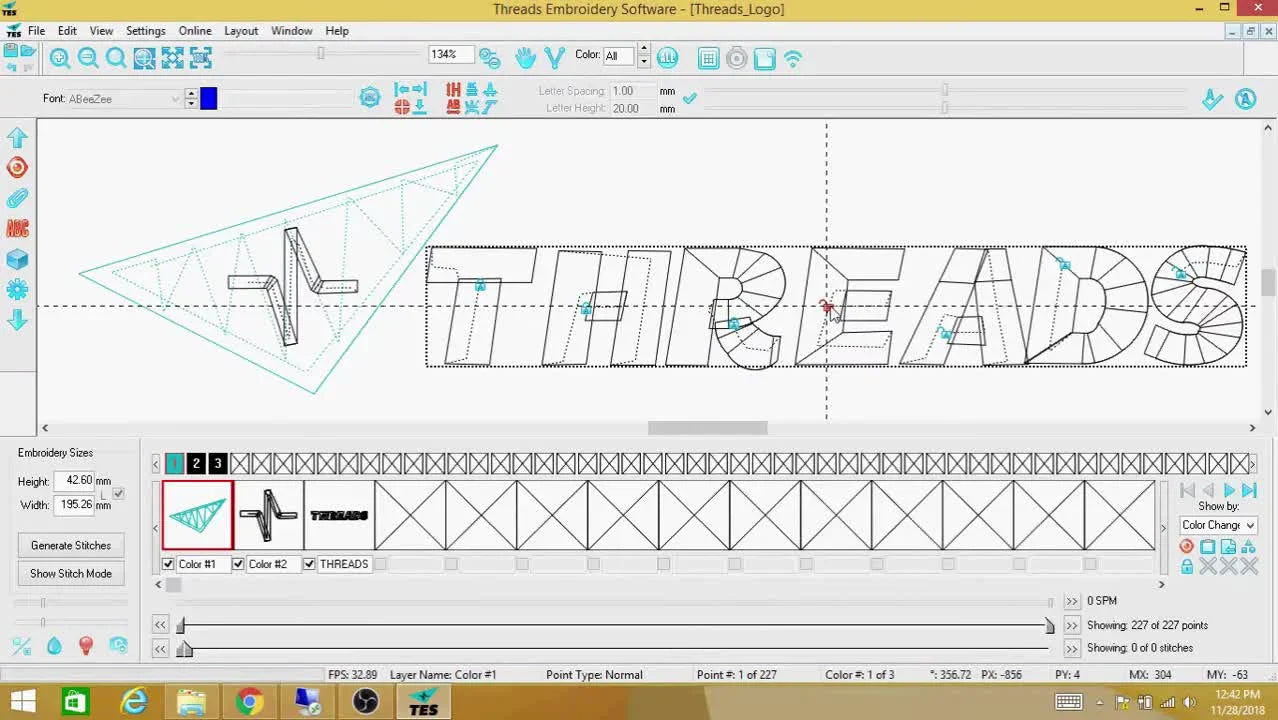Screen dimensions: 1278x720
Task: Uncheck the Color #1 checkbox
Action: [x=169, y=563]
